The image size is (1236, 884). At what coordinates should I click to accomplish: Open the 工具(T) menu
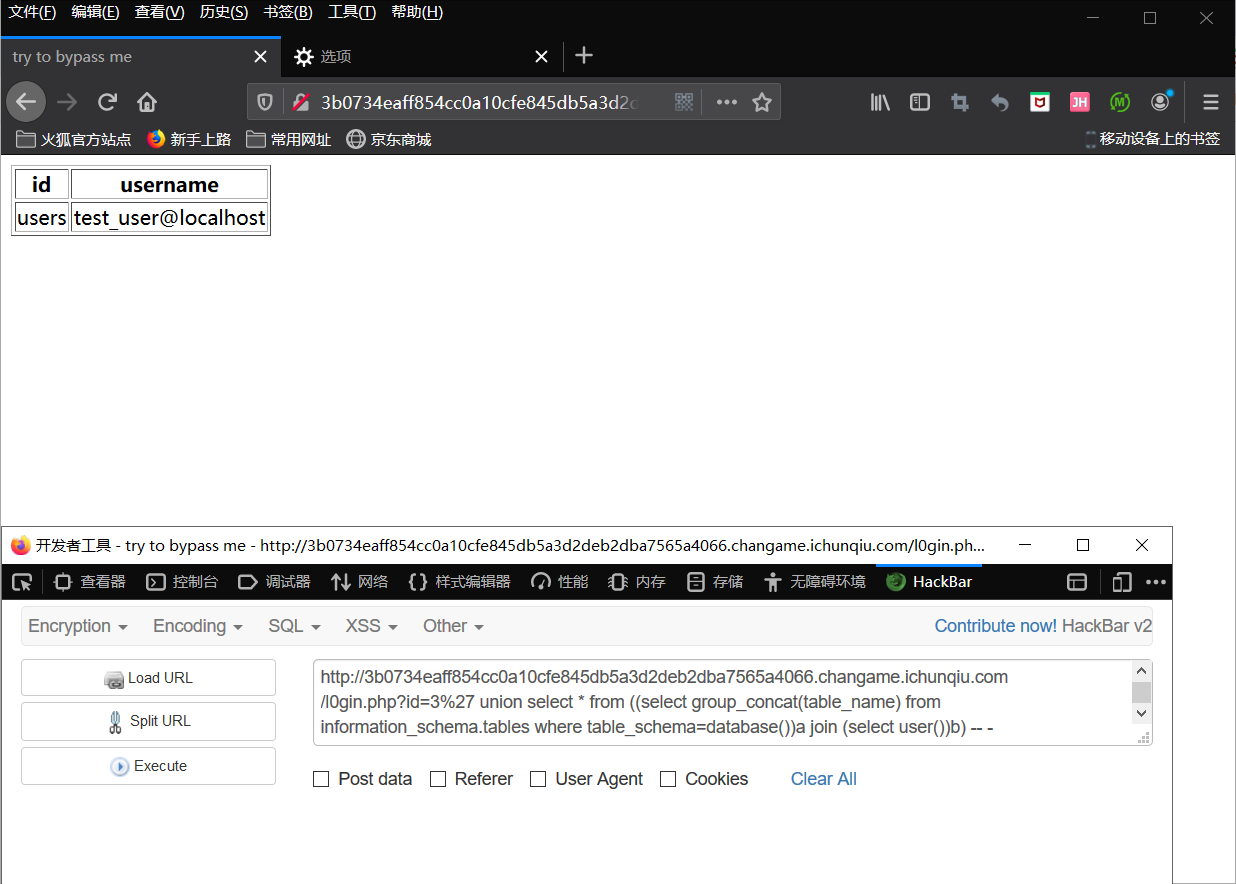pyautogui.click(x=352, y=12)
